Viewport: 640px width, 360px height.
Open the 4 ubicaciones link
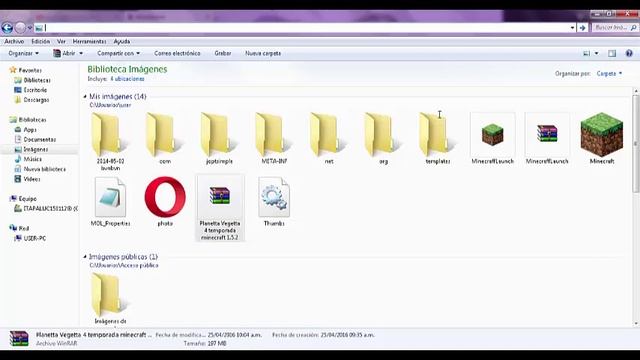(x=127, y=79)
